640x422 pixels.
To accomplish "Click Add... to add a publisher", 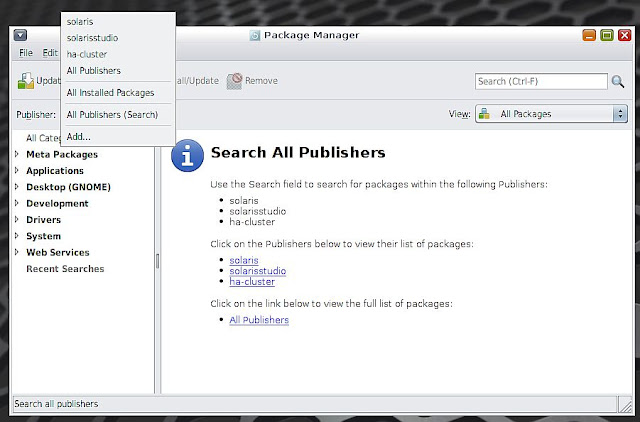I will click(118, 137).
